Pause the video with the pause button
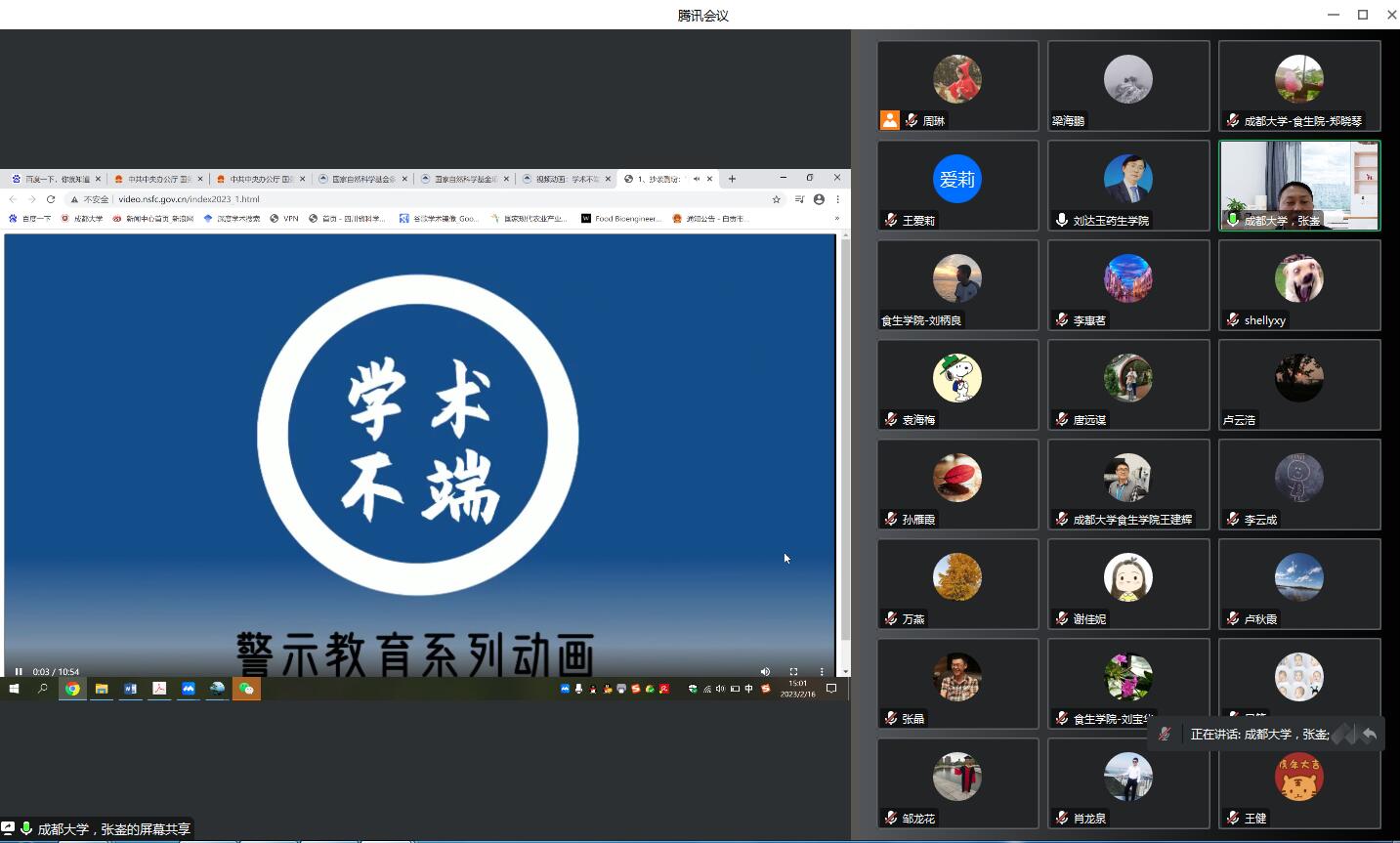 point(19,672)
